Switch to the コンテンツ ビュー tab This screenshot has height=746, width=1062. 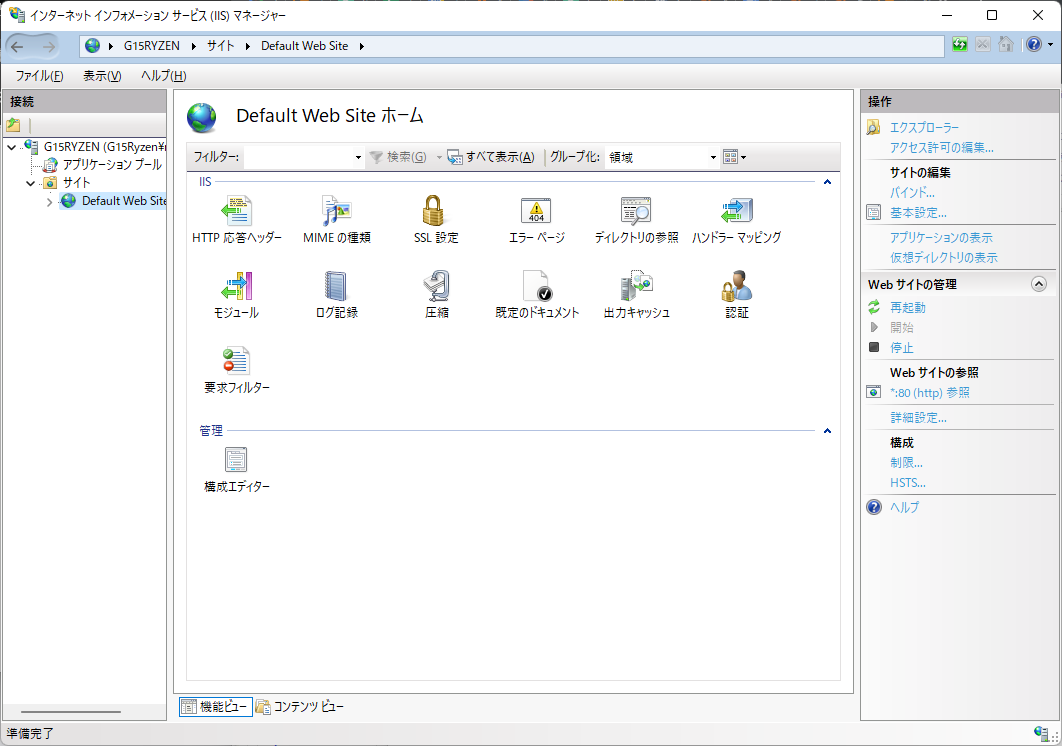pos(300,707)
